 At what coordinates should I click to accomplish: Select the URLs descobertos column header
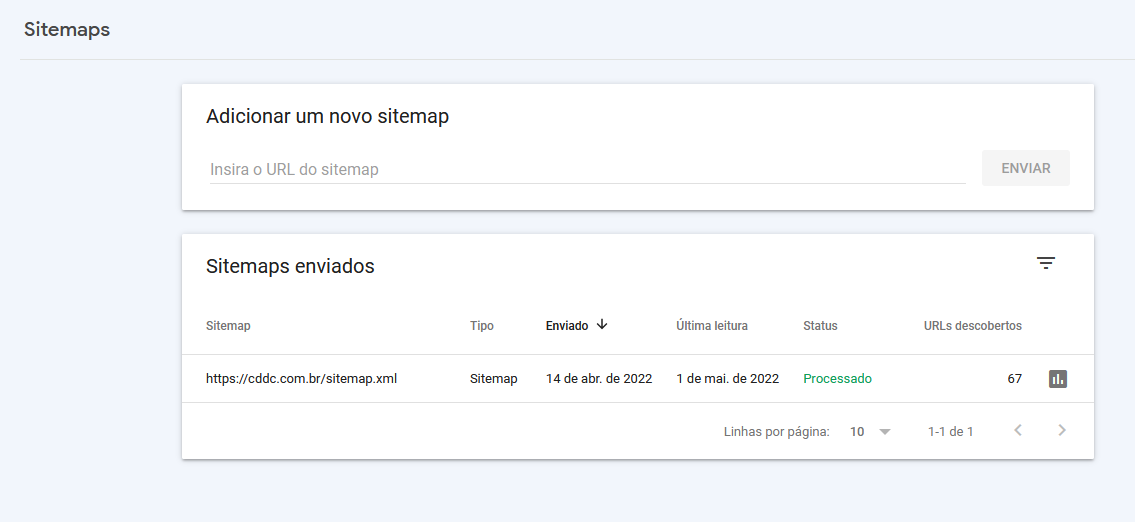tap(972, 326)
